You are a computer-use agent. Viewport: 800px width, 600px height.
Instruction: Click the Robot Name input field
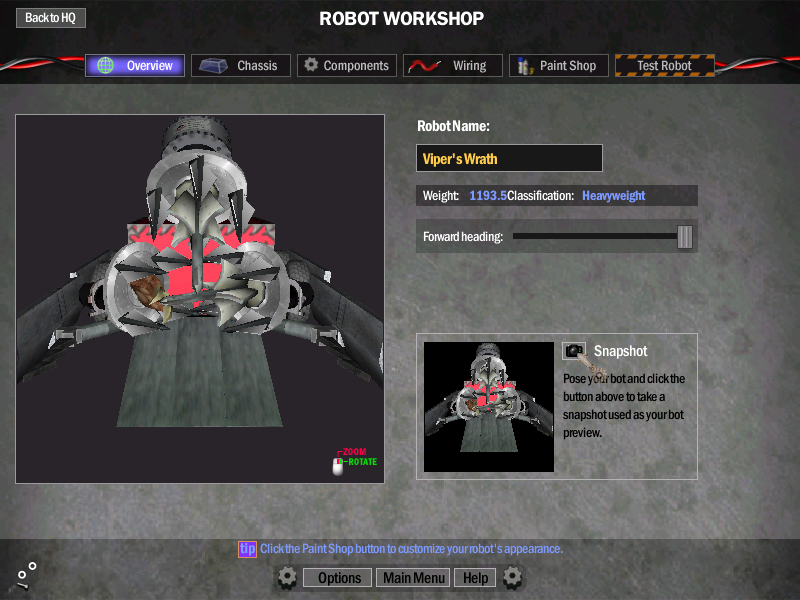pos(509,158)
